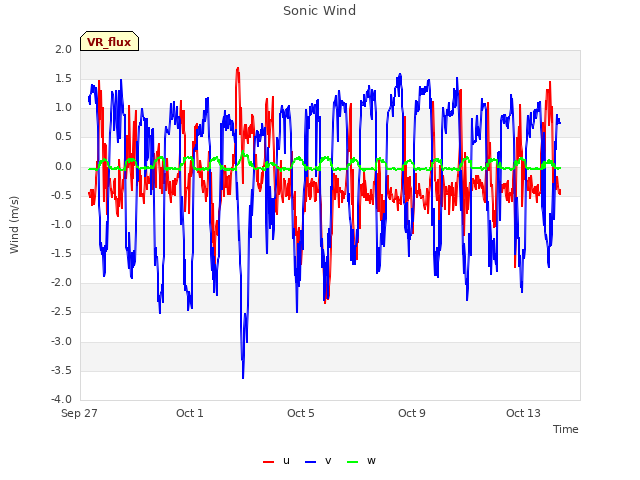Toggle the w series legend entry
640x480 pixels.
click(x=361, y=461)
